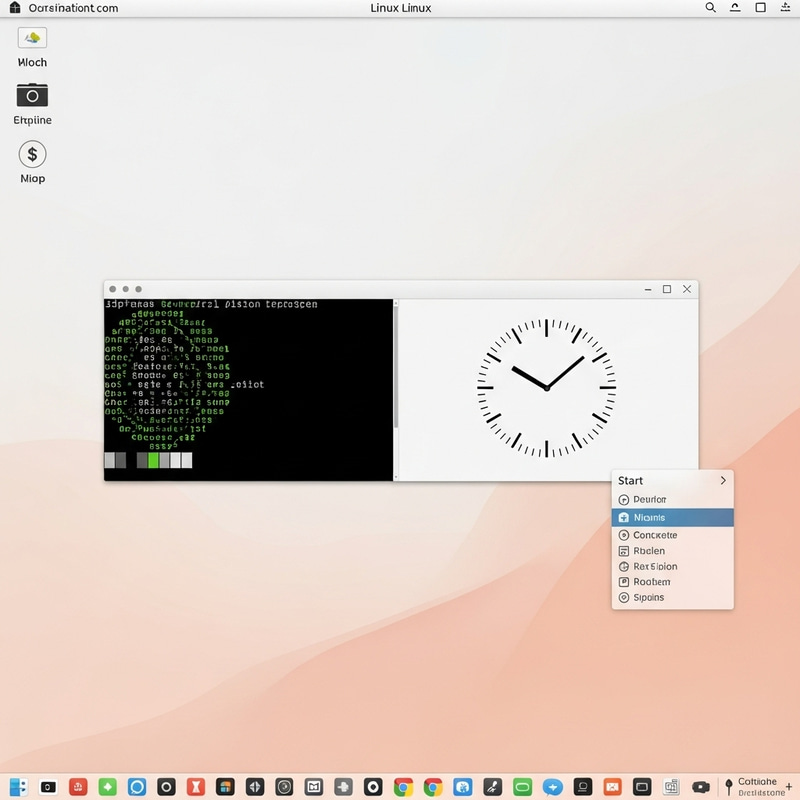
Task: Click the Linux Linux title in the top bar
Action: click(x=400, y=8)
